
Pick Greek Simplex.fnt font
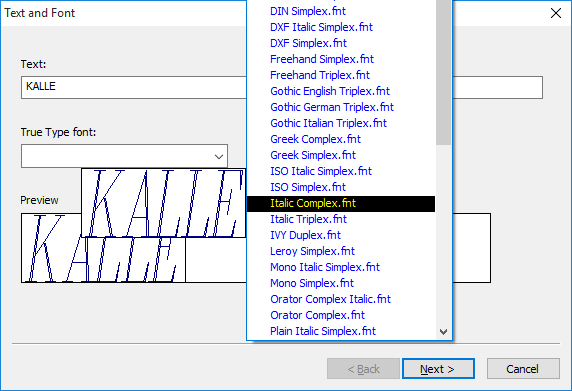[x=341, y=155]
